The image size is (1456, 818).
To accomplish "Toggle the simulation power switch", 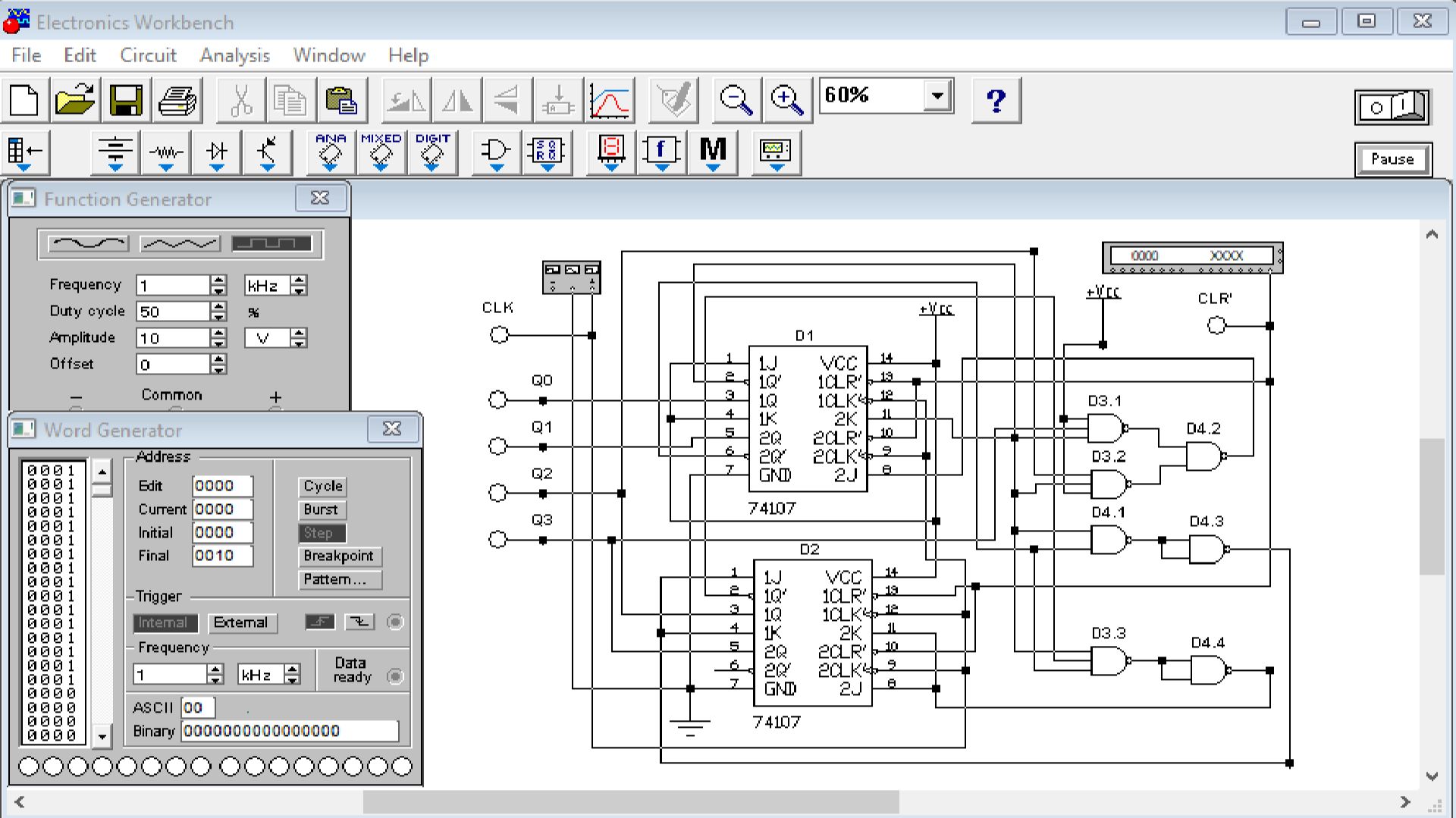I will pos(1392,107).
